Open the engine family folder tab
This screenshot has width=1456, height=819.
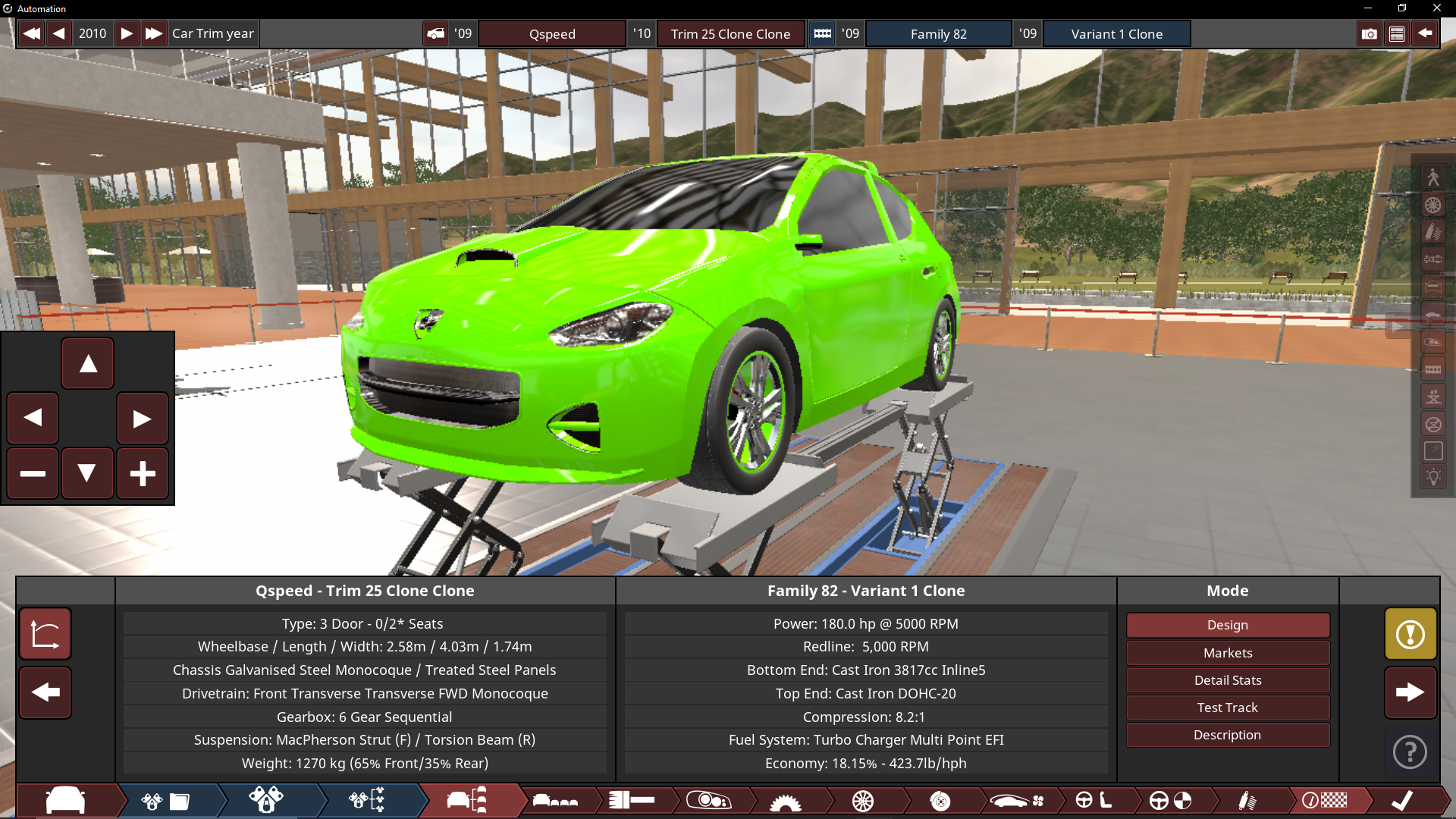coord(165,801)
